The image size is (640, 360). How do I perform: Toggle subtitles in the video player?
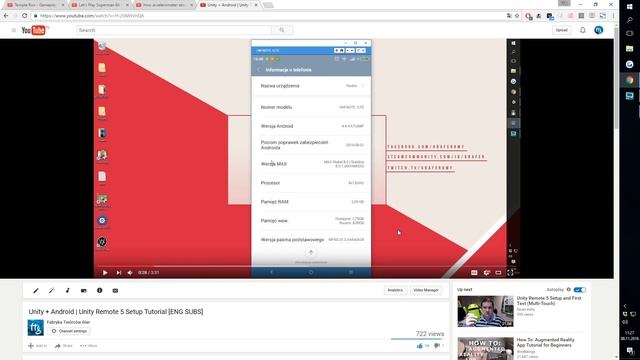(474, 273)
